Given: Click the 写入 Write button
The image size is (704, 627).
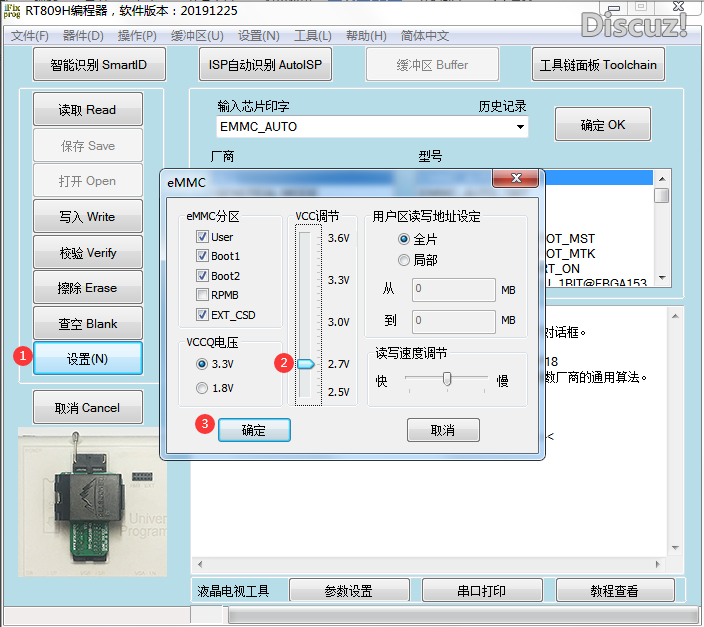Looking at the screenshot, I should [x=88, y=216].
